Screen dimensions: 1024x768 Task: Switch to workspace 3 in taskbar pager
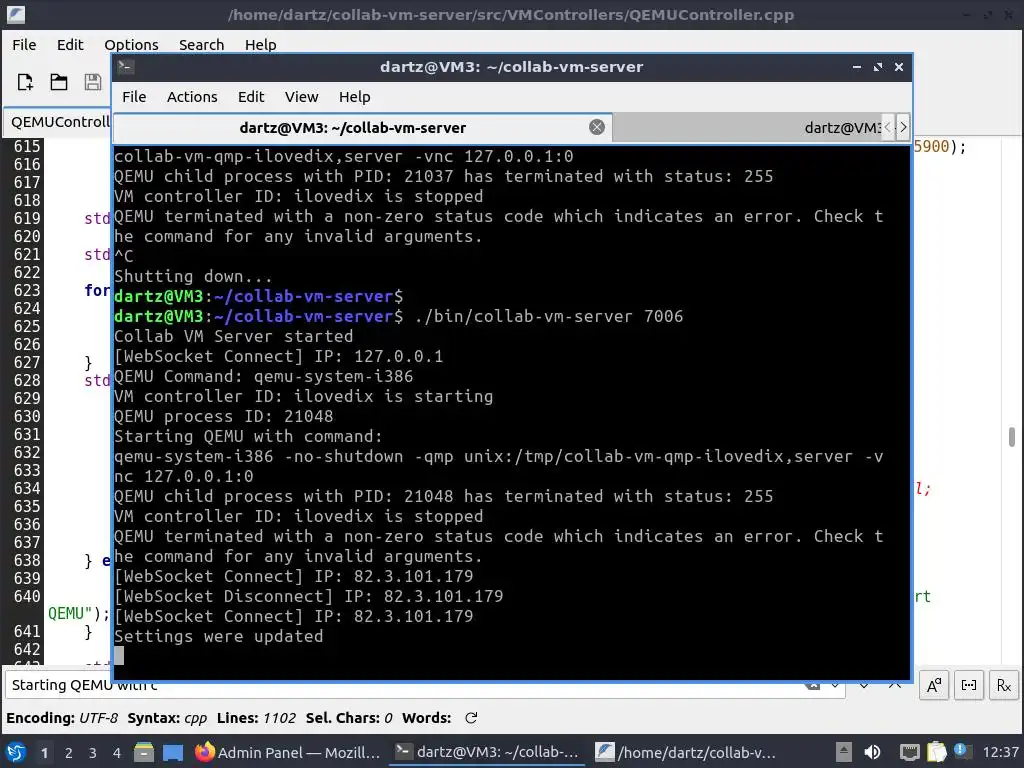(x=93, y=753)
